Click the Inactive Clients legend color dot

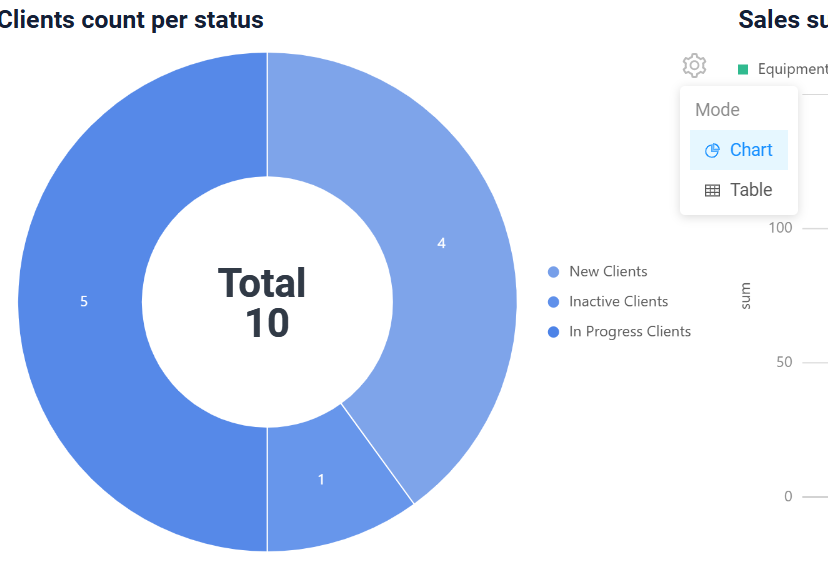point(553,302)
